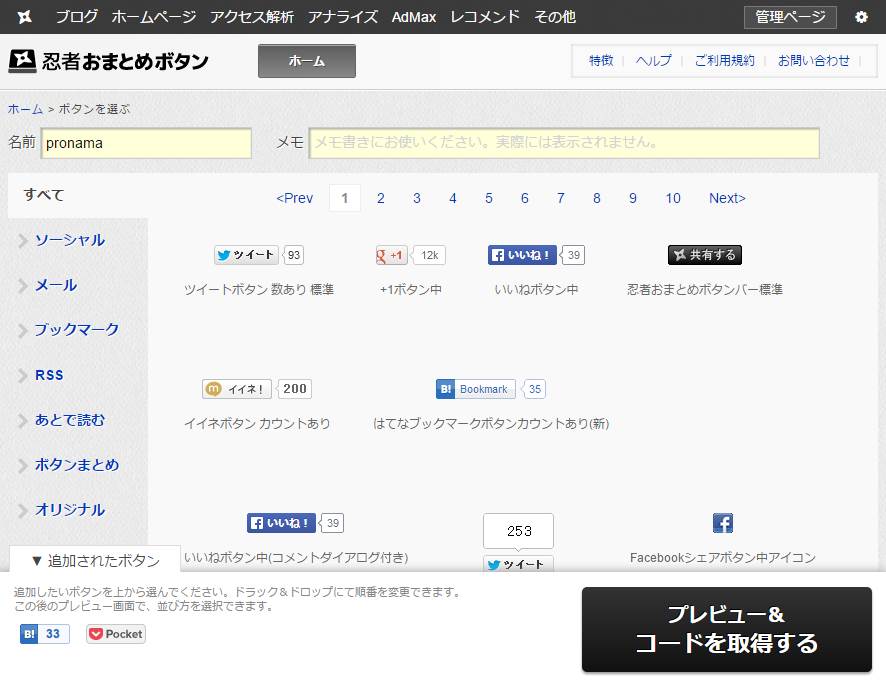Click the added Hatena B! 33 button

[44, 634]
